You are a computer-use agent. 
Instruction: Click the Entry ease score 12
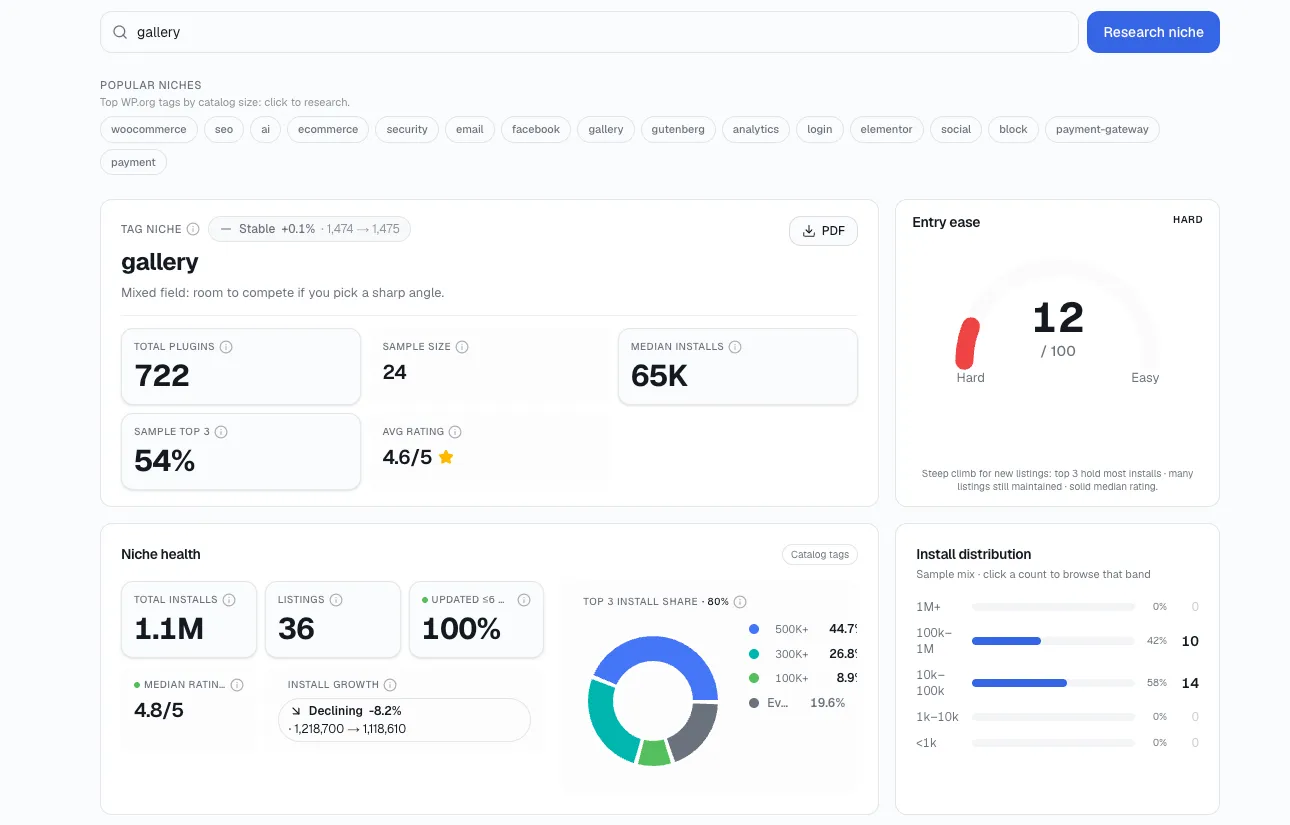tap(1058, 318)
